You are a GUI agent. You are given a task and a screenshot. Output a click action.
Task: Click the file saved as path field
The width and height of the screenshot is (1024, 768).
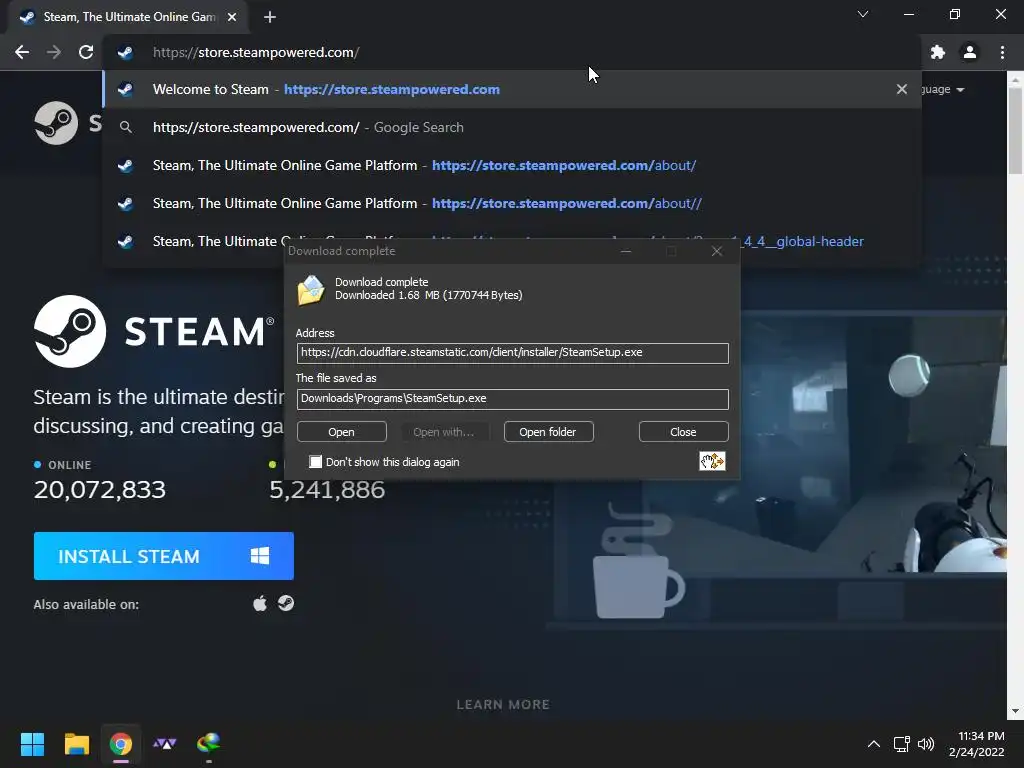tap(513, 399)
